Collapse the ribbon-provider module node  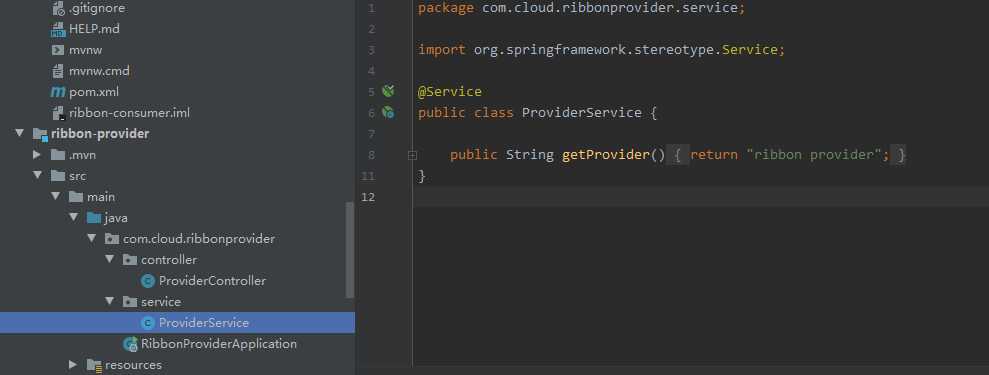[20, 134]
